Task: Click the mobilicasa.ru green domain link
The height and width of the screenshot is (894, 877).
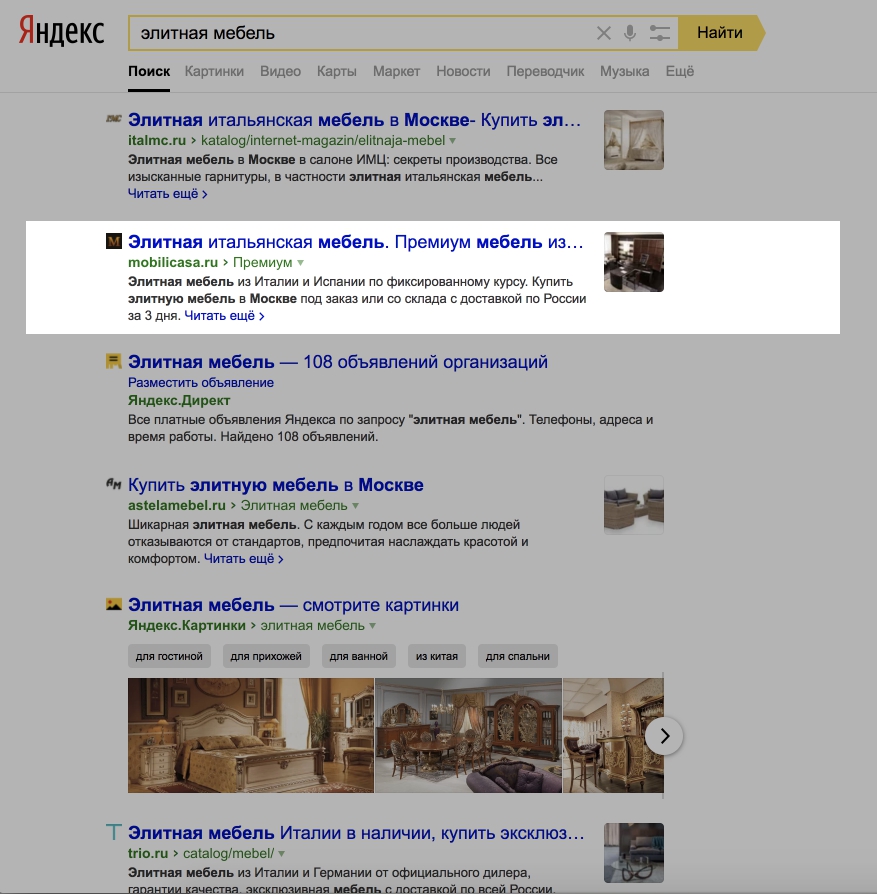Action: tap(173, 262)
